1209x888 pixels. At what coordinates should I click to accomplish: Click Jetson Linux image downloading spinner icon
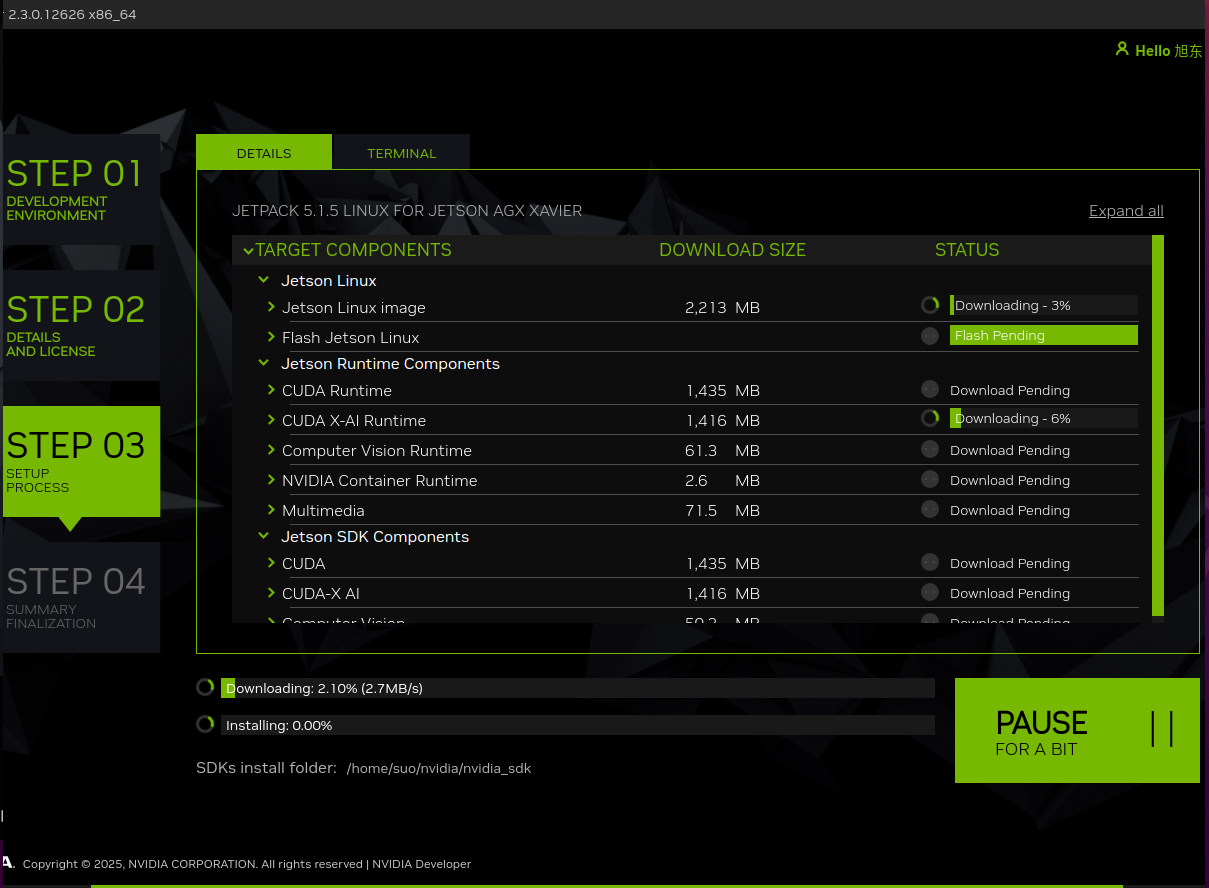[930, 305]
